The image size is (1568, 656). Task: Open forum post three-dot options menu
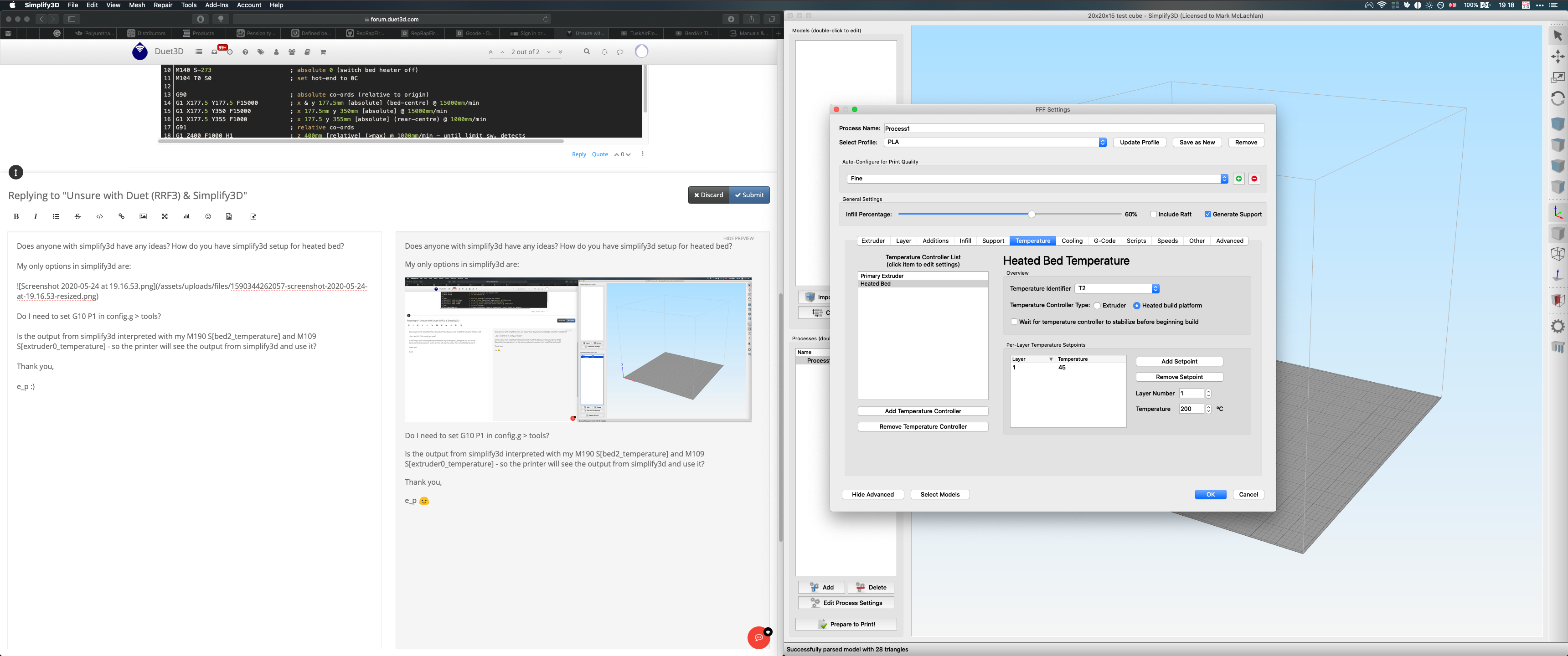(x=642, y=154)
